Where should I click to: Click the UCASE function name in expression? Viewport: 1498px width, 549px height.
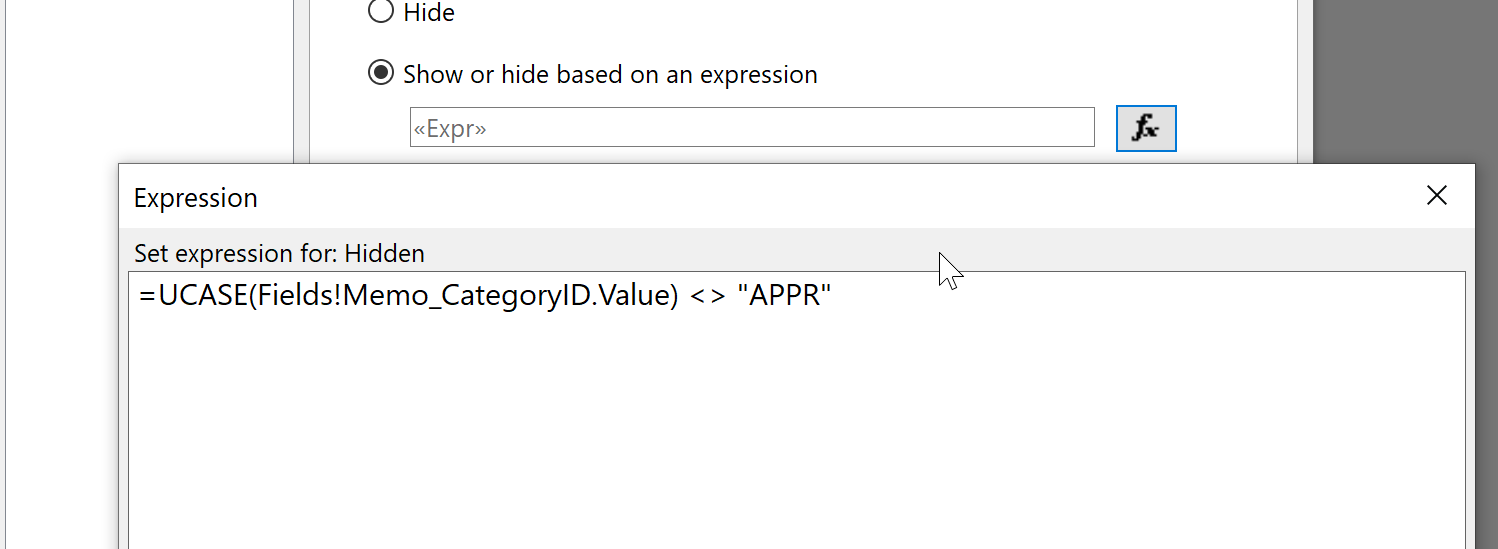[198, 296]
